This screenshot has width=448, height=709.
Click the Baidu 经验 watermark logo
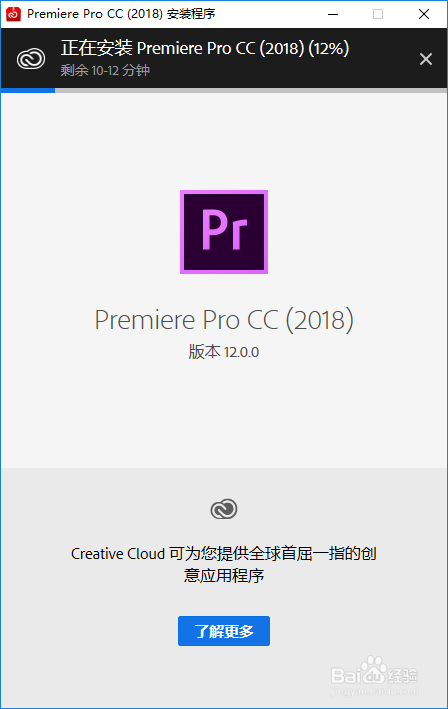[x=374, y=672]
